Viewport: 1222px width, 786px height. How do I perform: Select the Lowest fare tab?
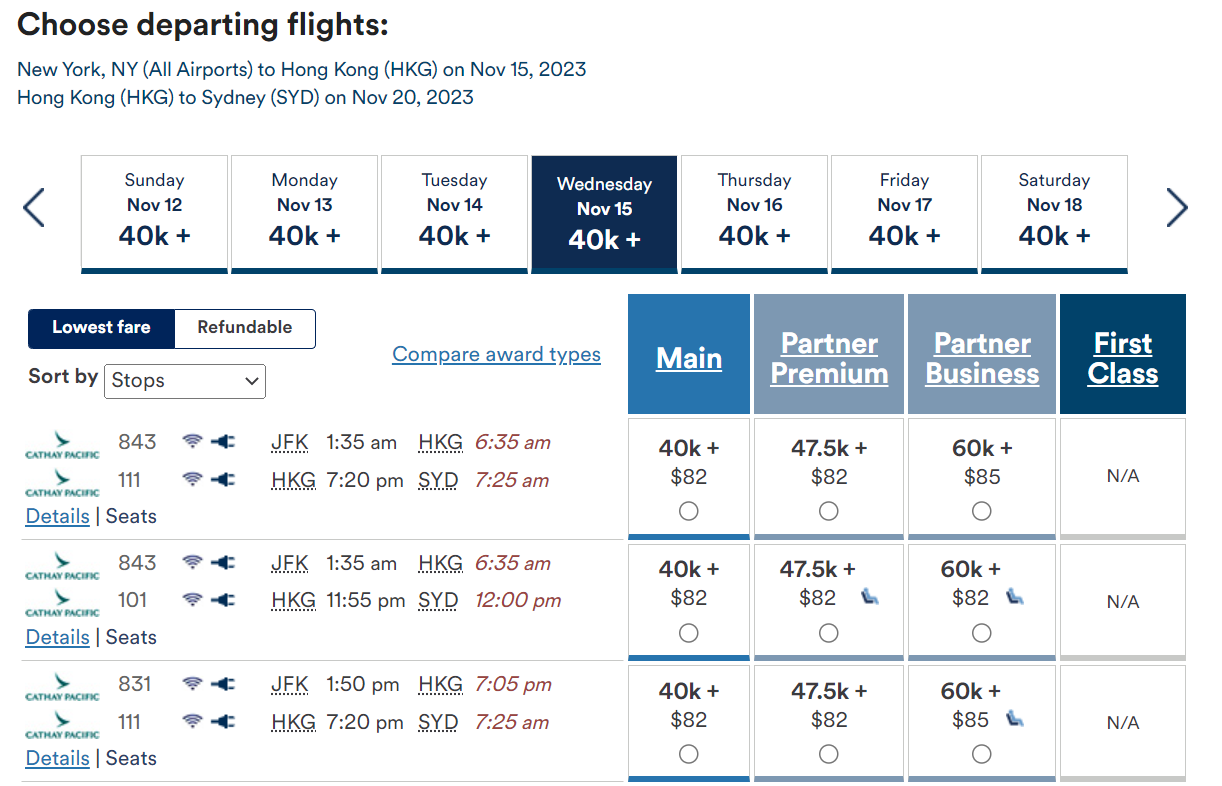101,328
